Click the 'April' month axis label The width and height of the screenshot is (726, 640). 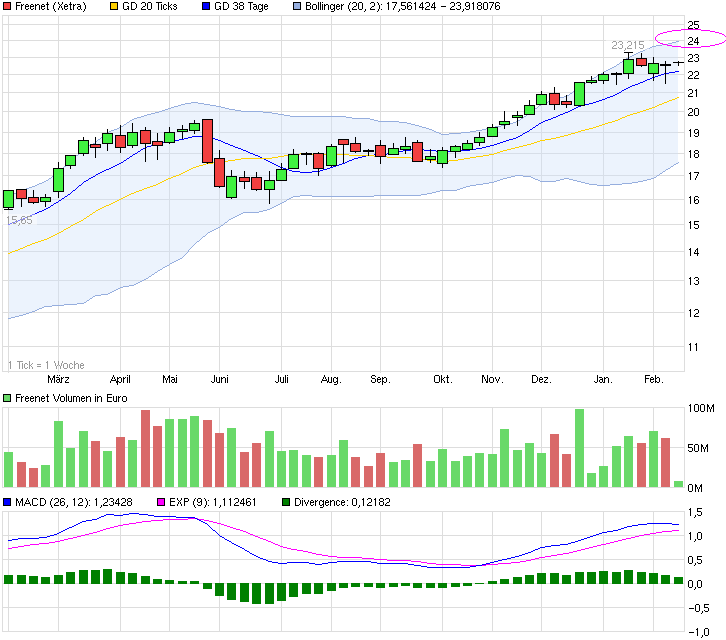[x=120, y=379]
